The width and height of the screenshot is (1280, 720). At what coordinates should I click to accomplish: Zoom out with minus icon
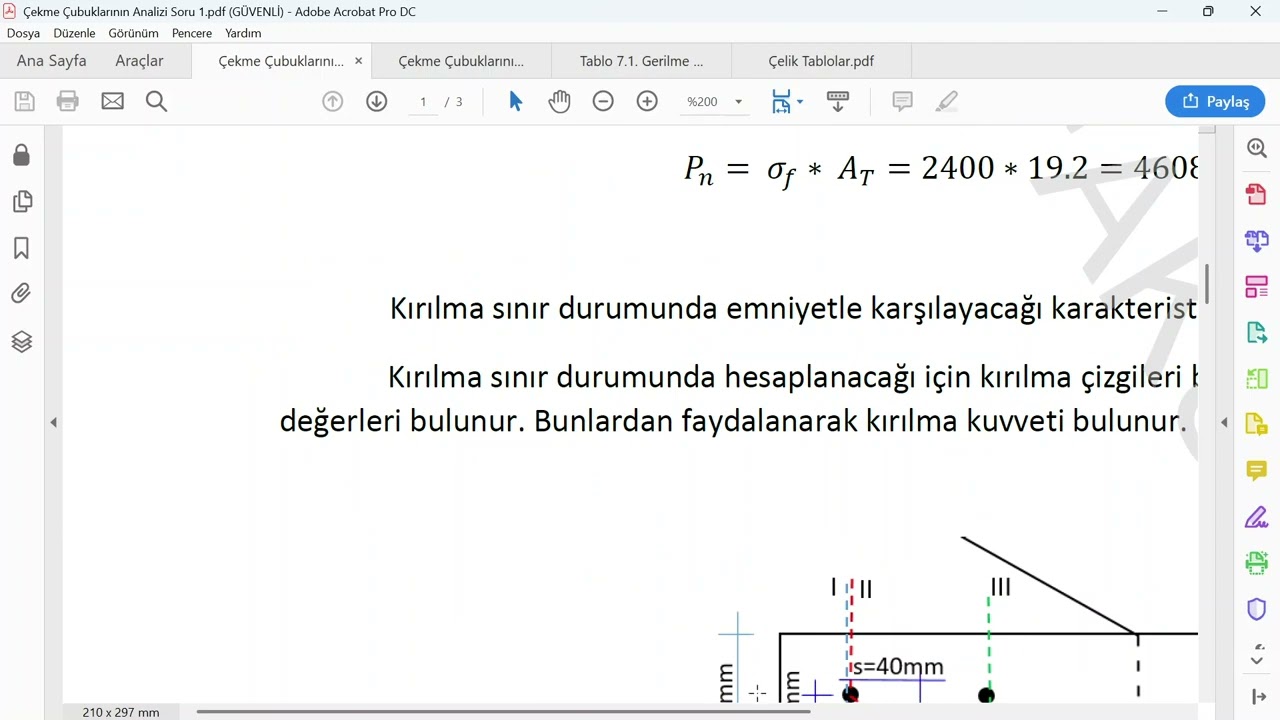click(603, 101)
